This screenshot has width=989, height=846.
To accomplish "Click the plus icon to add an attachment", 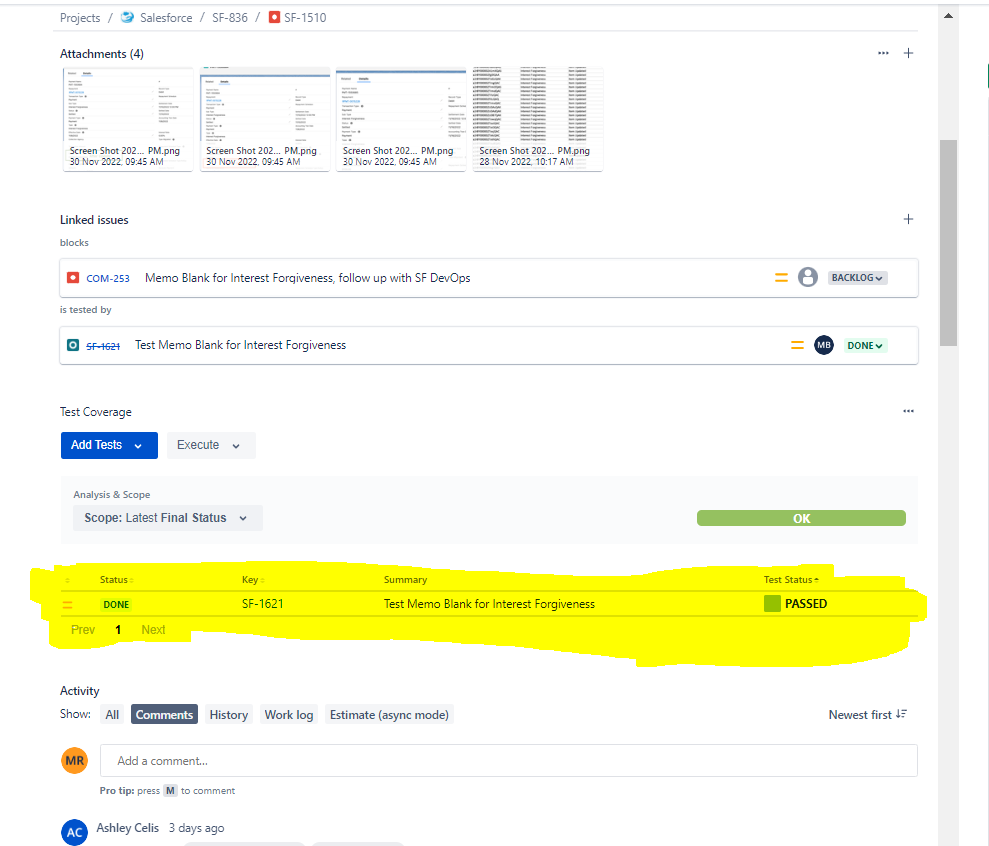I will tap(908, 53).
